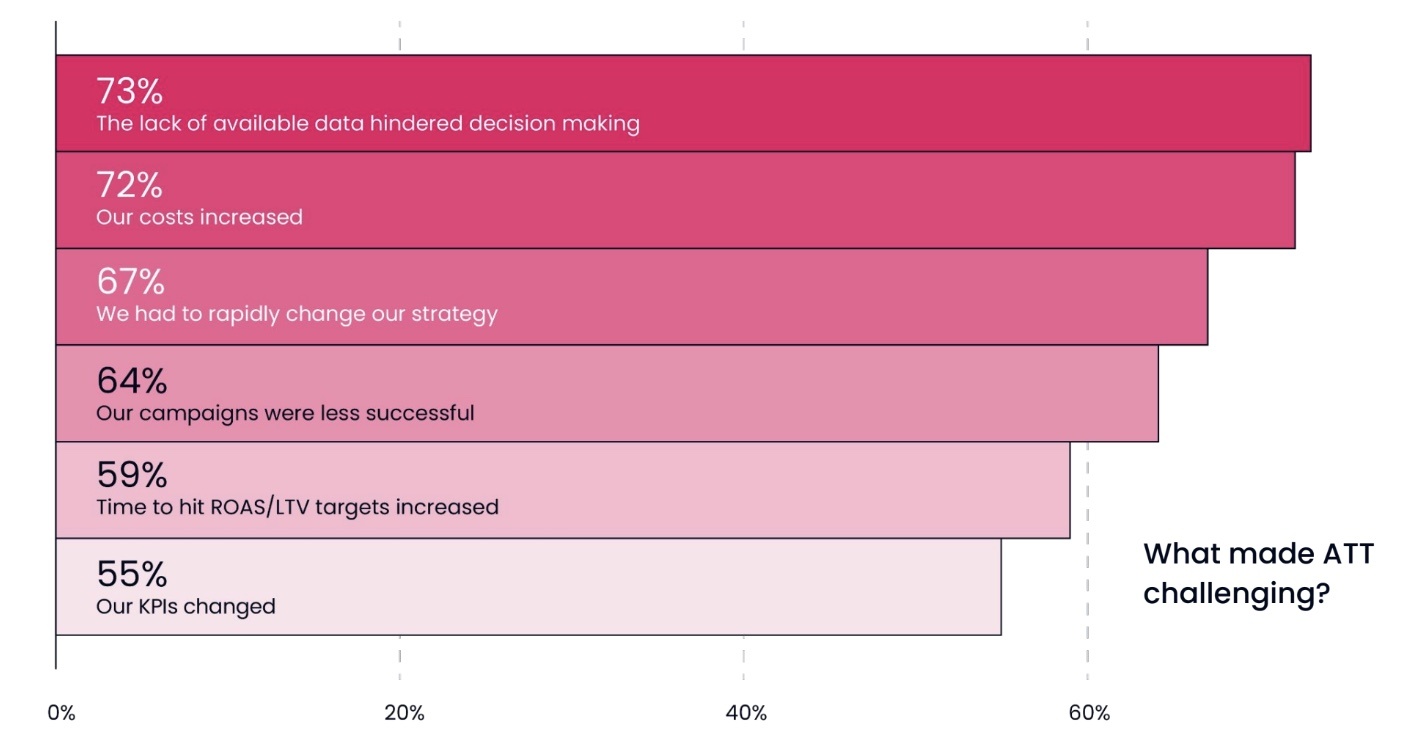Click the '59%' value text
The height and width of the screenshot is (754, 1424).
131,474
